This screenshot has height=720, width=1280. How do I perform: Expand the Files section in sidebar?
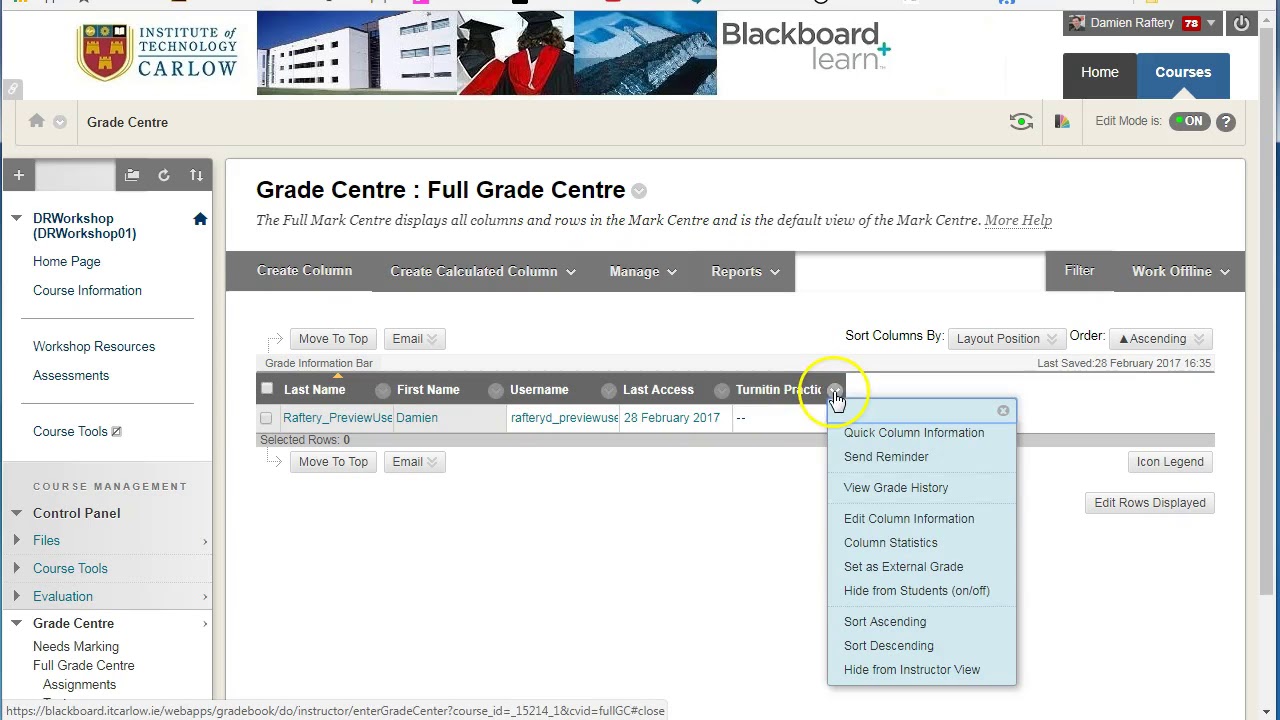click(16, 540)
